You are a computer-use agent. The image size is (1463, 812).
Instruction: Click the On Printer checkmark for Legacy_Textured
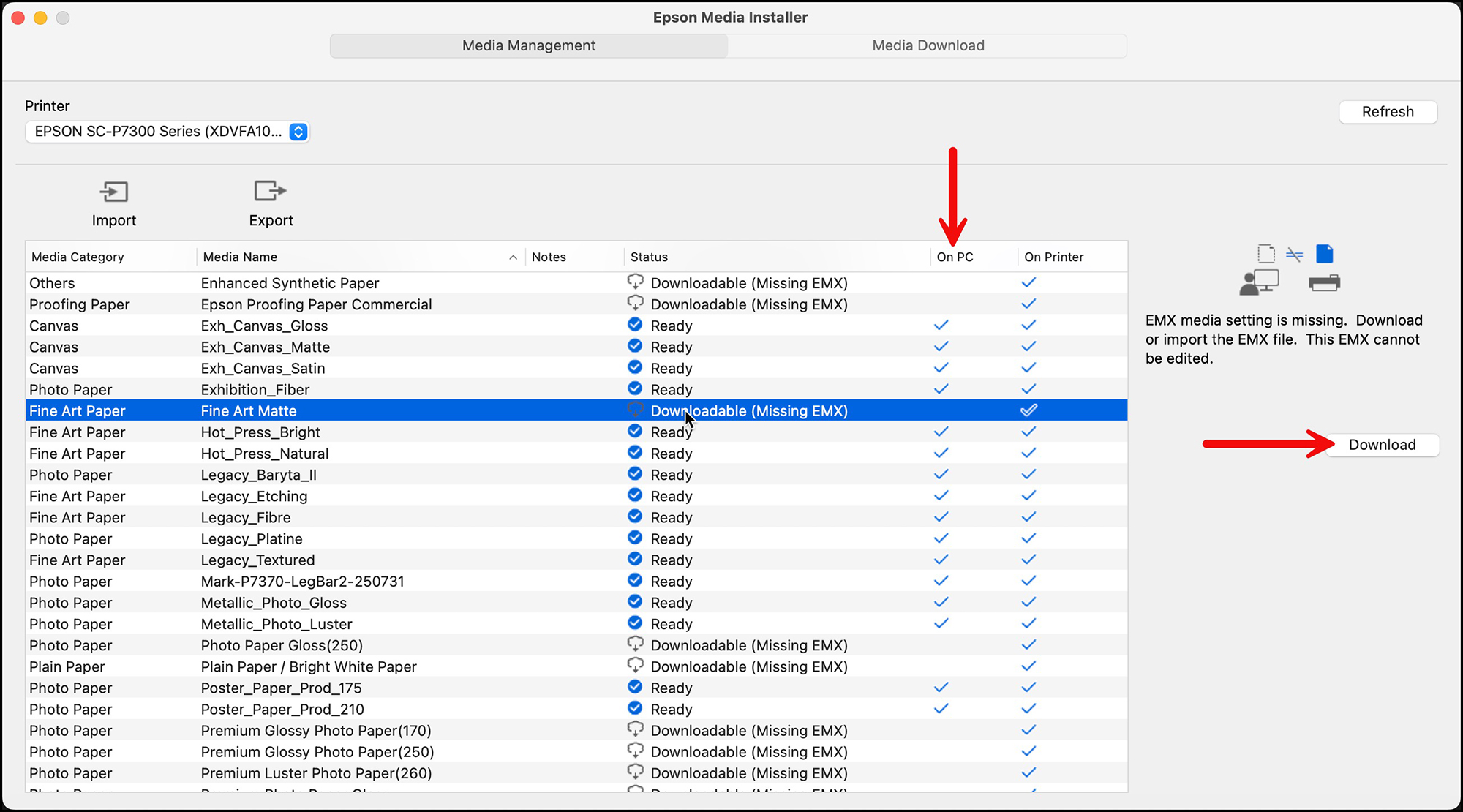tap(1028, 560)
